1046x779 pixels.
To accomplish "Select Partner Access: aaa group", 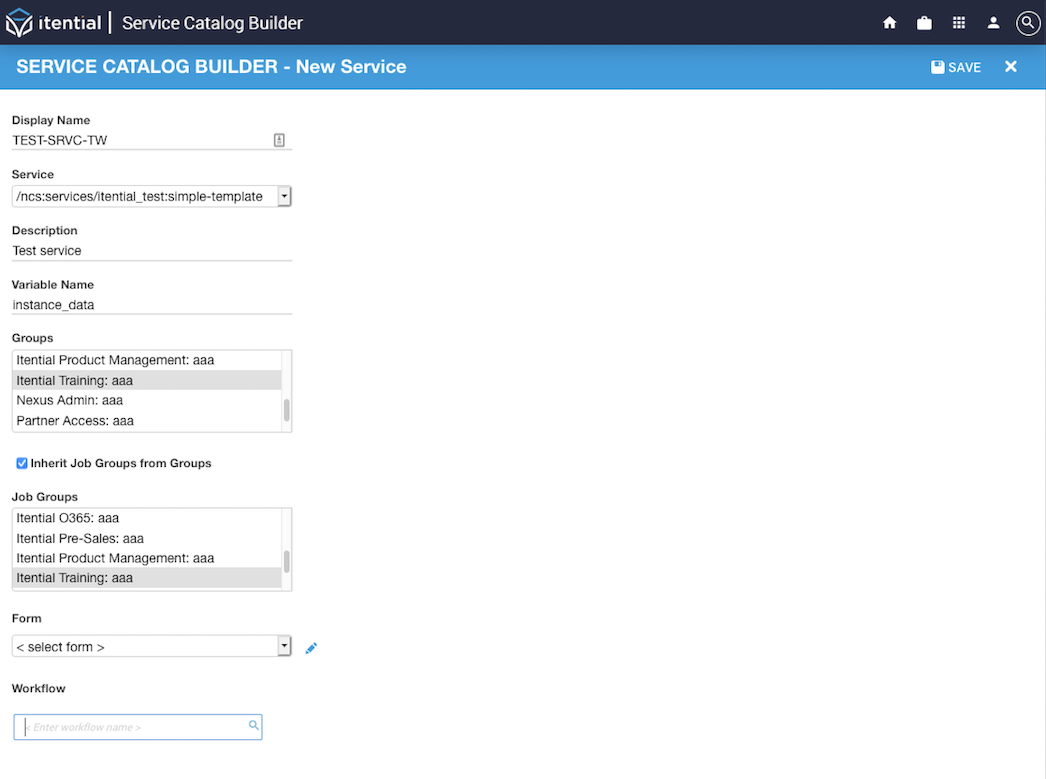I will (x=147, y=421).
